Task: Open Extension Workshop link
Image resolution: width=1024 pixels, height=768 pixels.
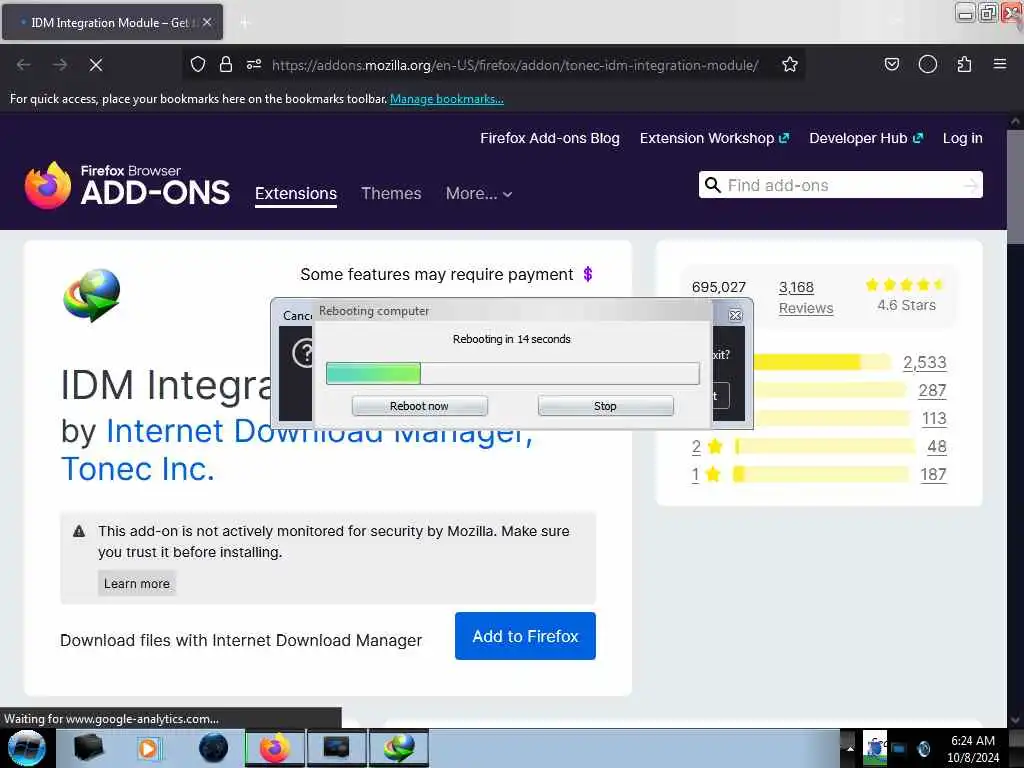Action: tap(714, 138)
